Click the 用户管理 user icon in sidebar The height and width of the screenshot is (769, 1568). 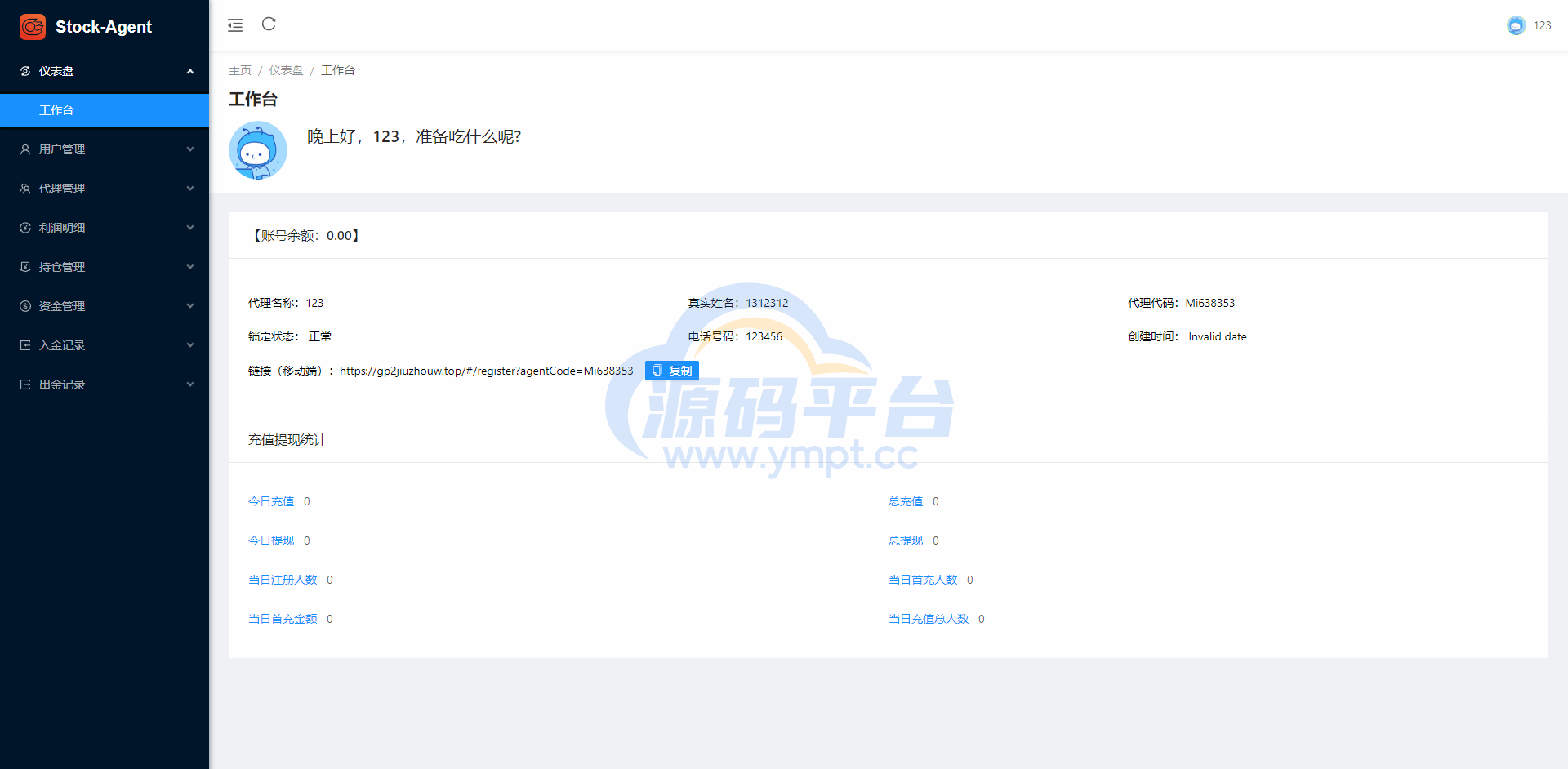pos(25,149)
